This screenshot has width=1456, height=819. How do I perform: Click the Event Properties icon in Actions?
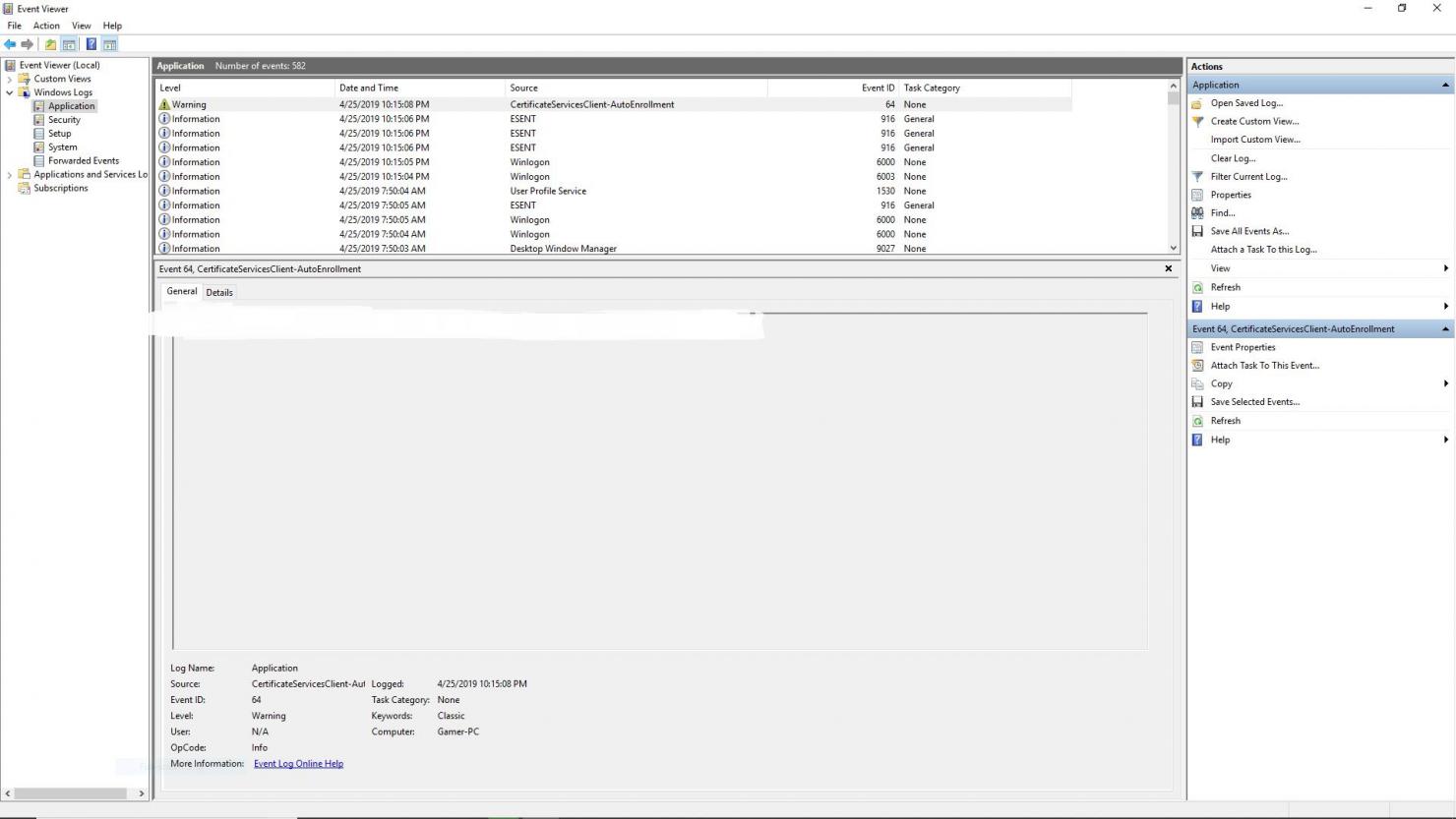[1197, 348]
